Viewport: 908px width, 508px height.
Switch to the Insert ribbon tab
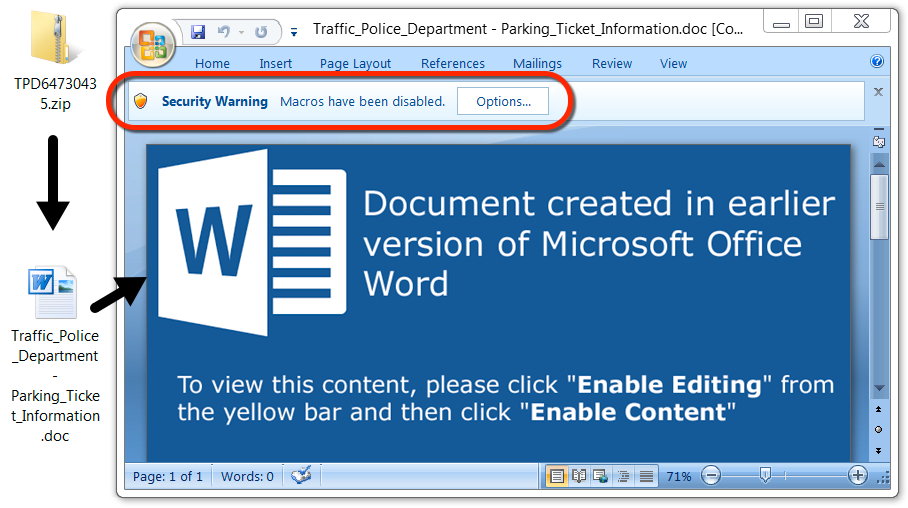click(x=276, y=64)
